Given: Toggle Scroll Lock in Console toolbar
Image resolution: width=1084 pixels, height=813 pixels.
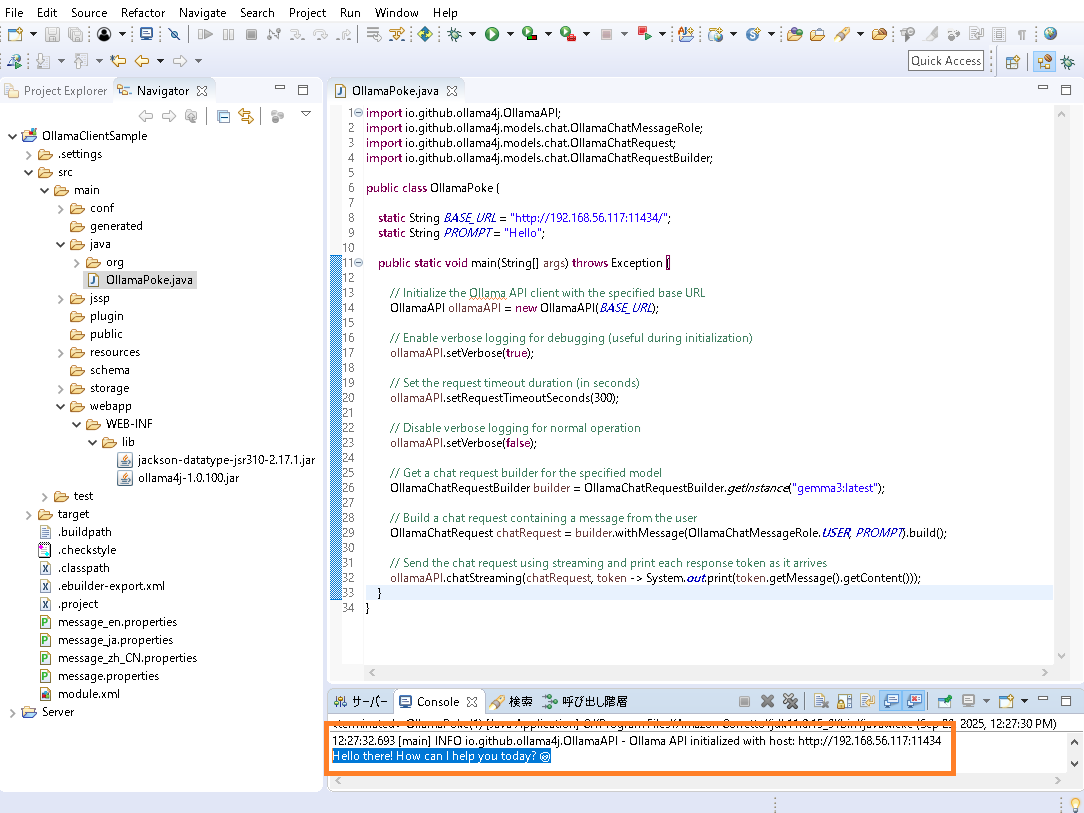Looking at the screenshot, I should (843, 702).
